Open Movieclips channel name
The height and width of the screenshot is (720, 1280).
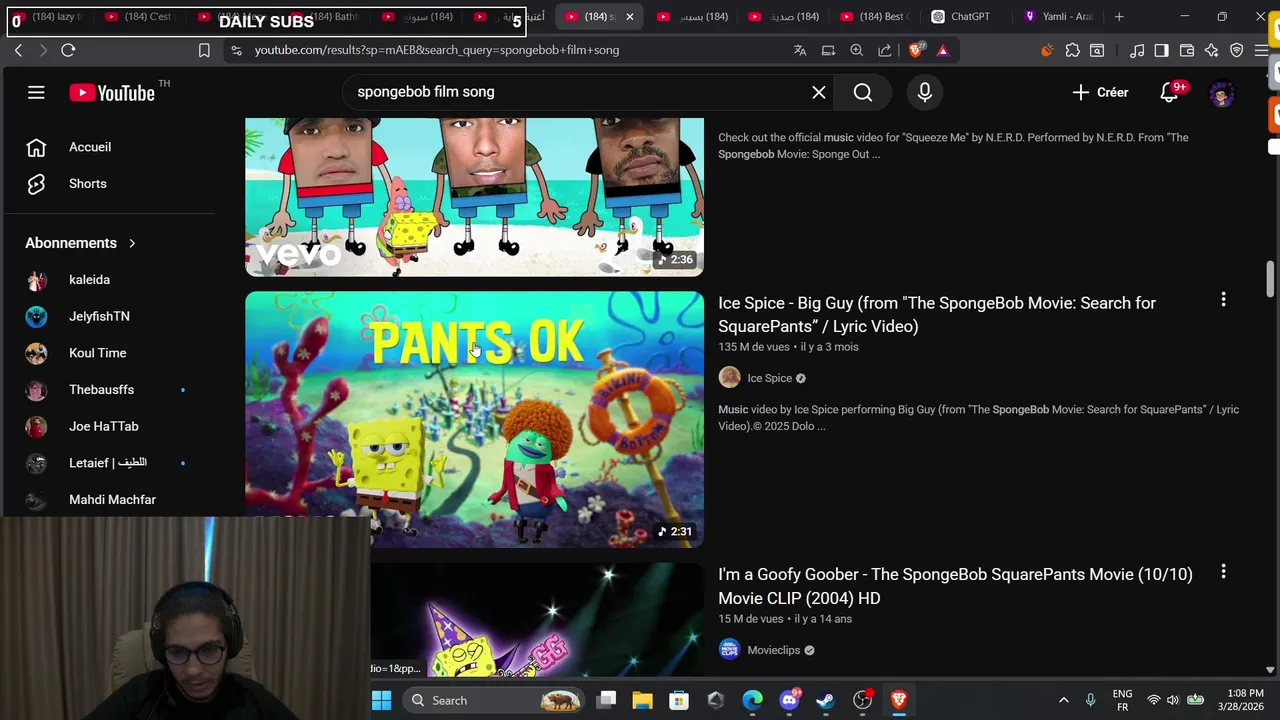pyautogui.click(x=773, y=650)
